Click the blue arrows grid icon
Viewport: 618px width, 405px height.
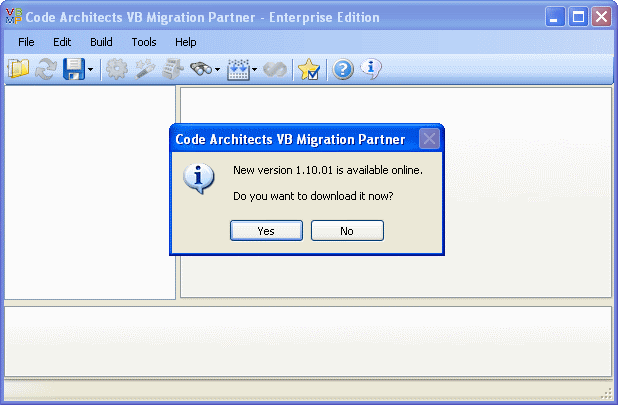coord(238,70)
